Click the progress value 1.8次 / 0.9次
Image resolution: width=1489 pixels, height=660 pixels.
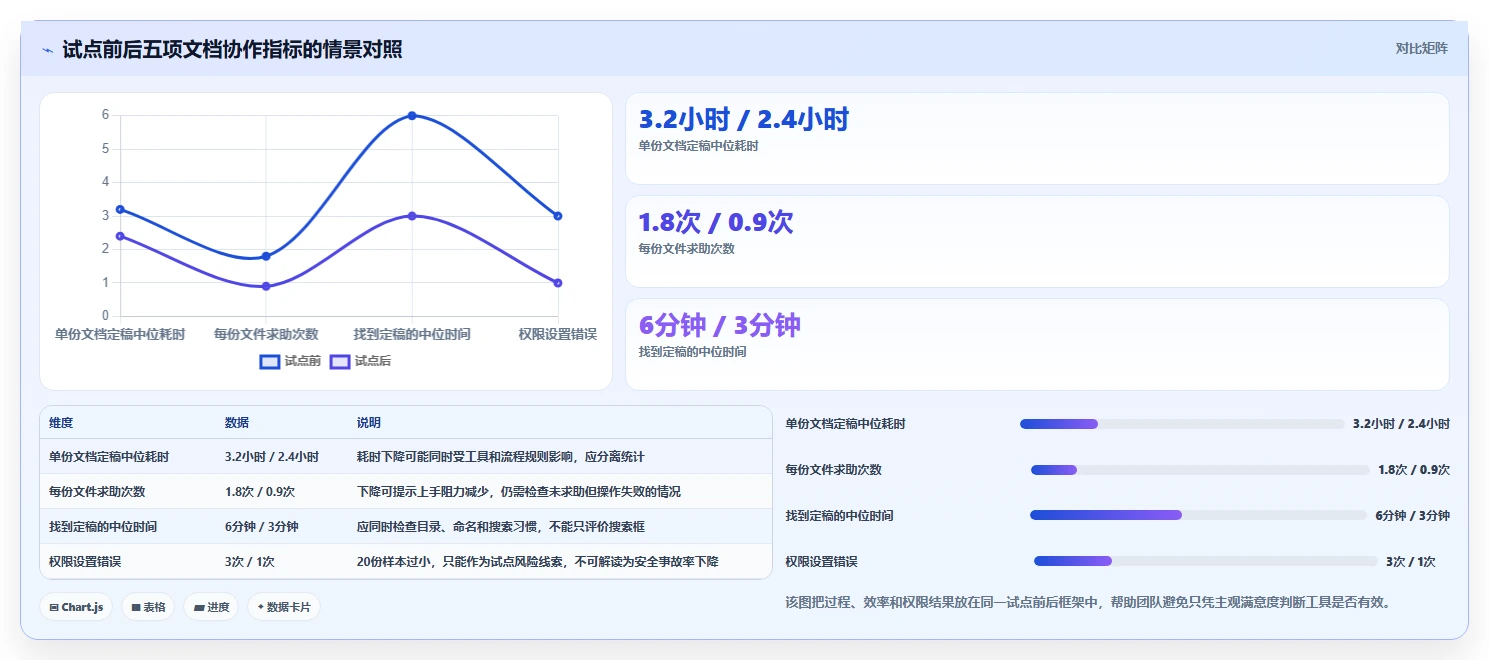tap(1414, 470)
